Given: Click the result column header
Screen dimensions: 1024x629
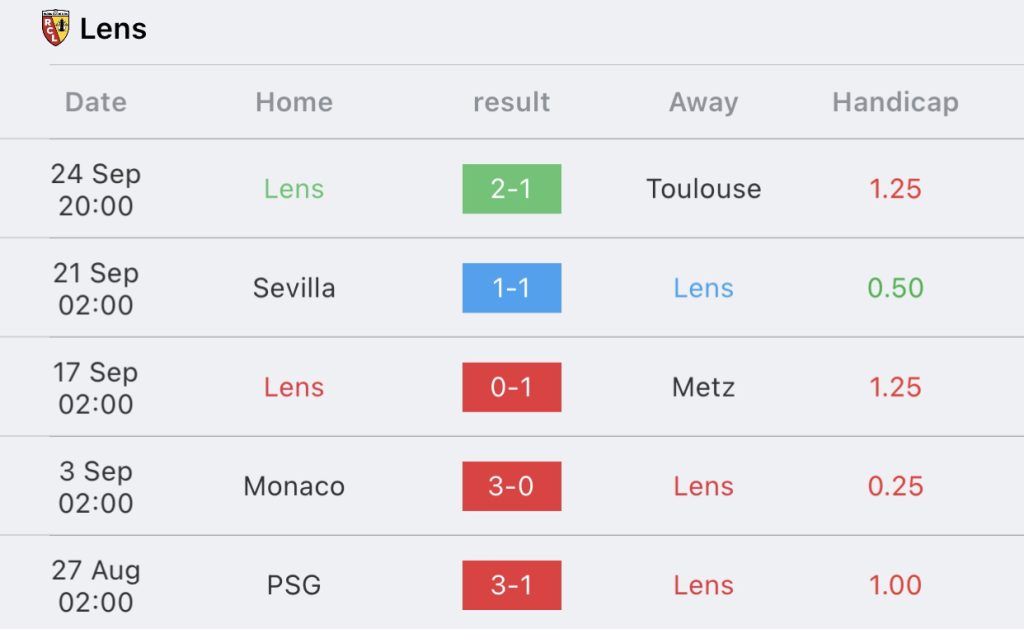Looking at the screenshot, I should pos(511,102).
